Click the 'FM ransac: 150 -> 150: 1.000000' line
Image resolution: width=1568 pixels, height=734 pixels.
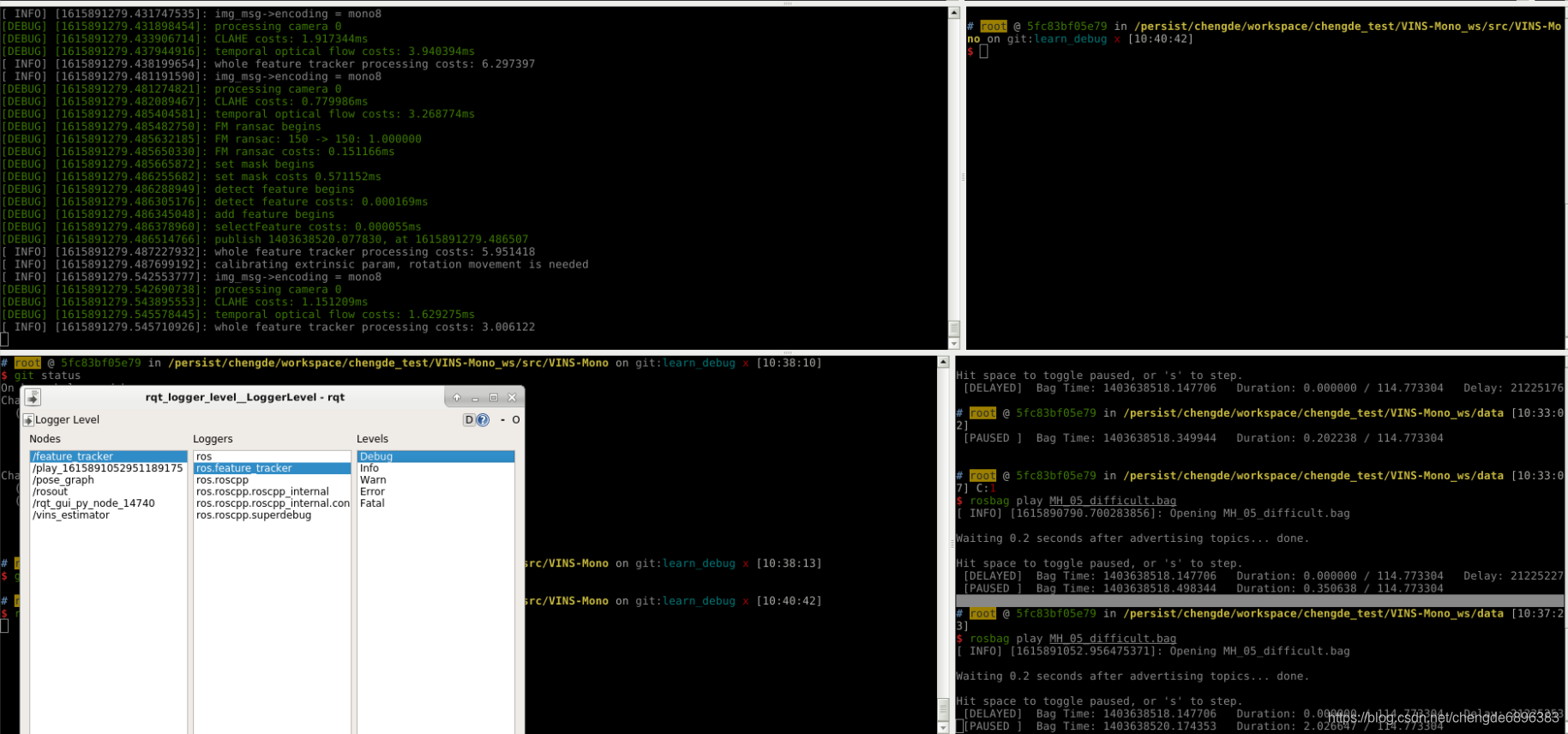[211, 139]
